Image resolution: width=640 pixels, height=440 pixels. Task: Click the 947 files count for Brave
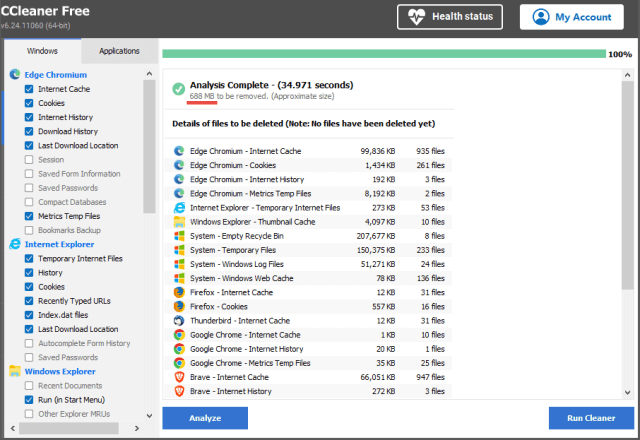pyautogui.click(x=430, y=377)
